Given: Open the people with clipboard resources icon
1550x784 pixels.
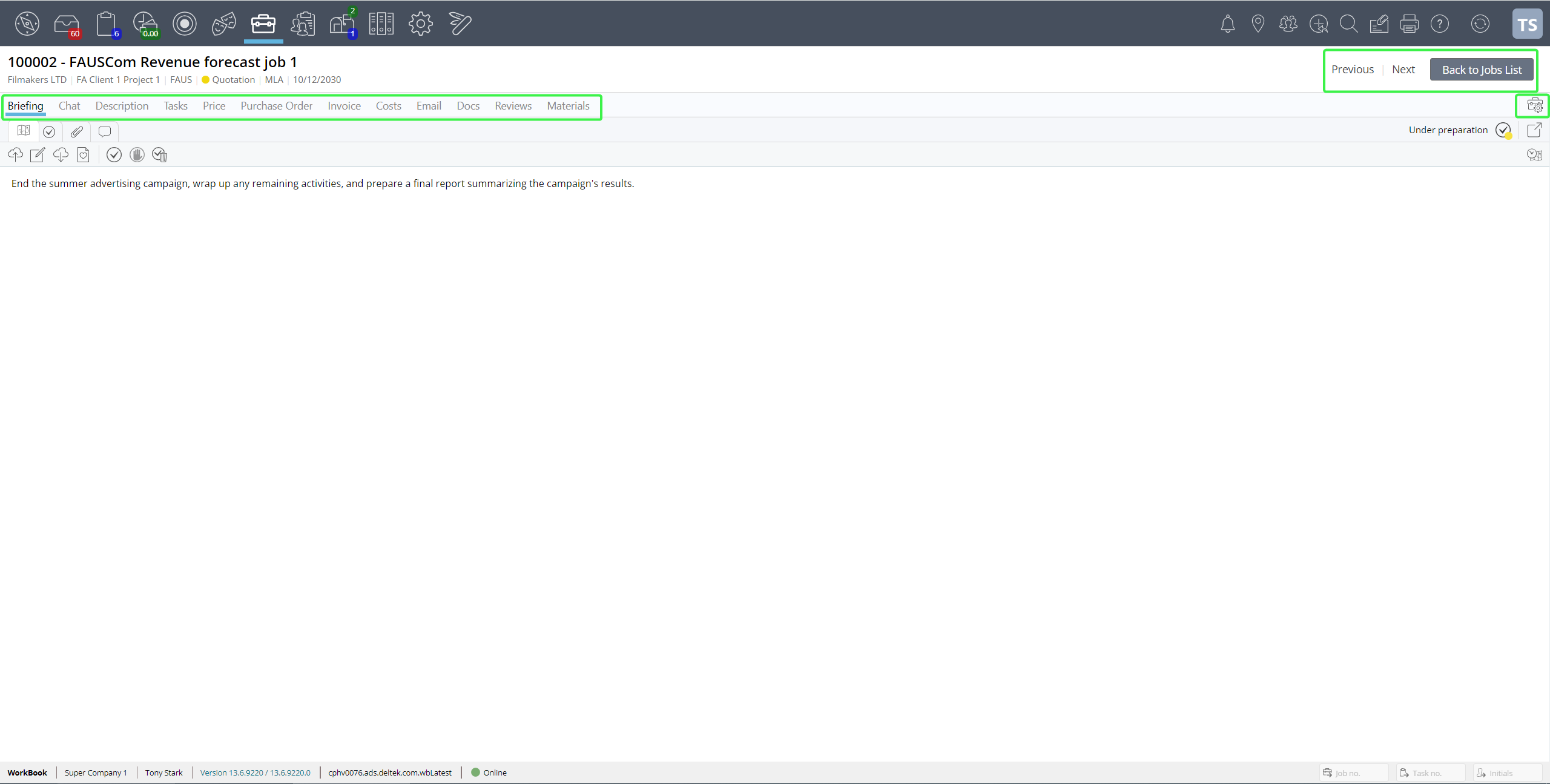Looking at the screenshot, I should click(x=303, y=24).
